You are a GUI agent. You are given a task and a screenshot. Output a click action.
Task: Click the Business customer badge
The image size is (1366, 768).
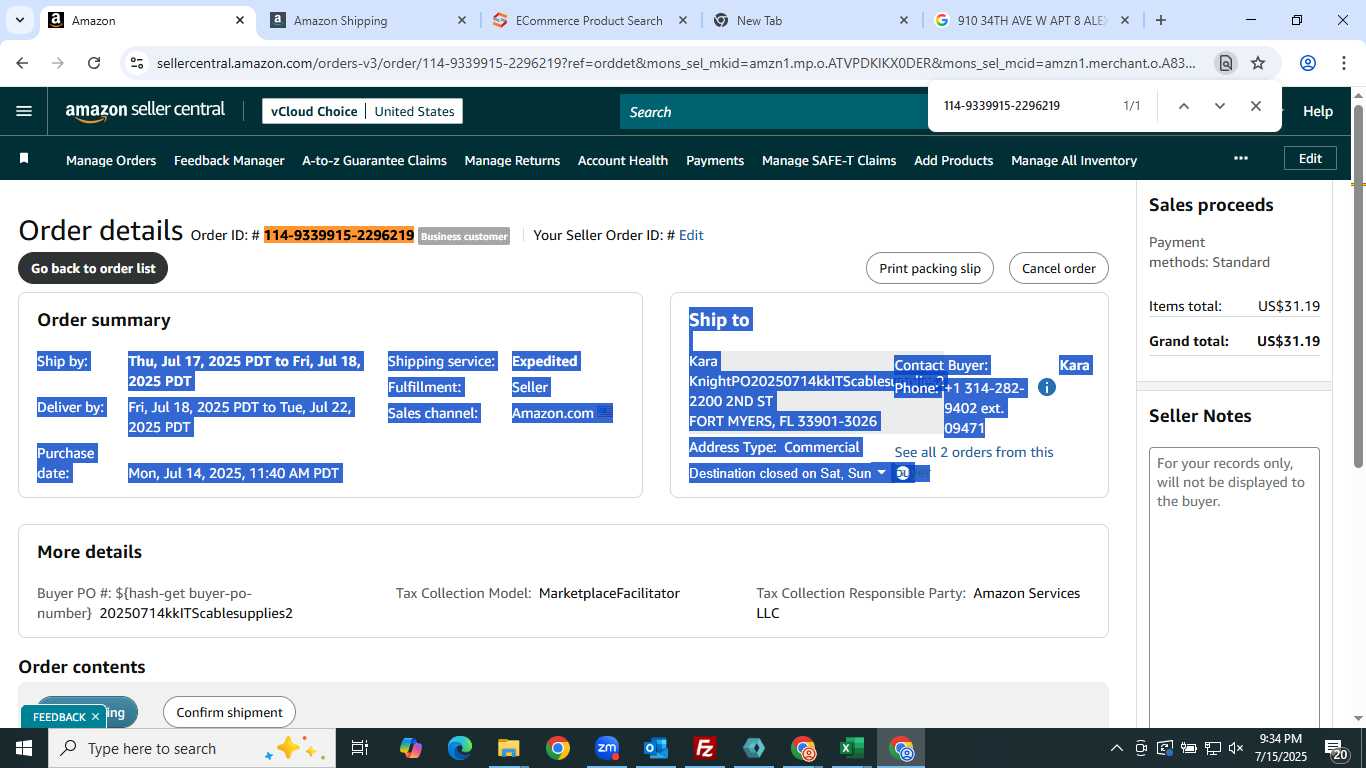pyautogui.click(x=464, y=236)
